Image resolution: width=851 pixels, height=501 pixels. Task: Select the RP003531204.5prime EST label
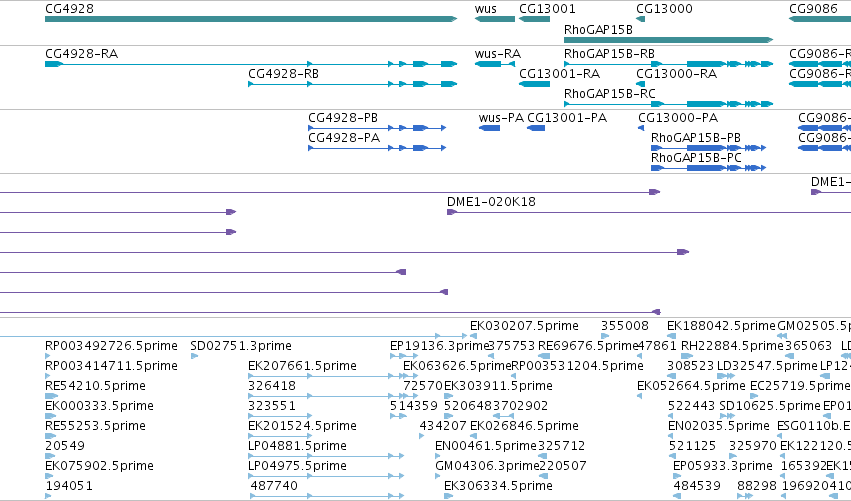[577, 366]
